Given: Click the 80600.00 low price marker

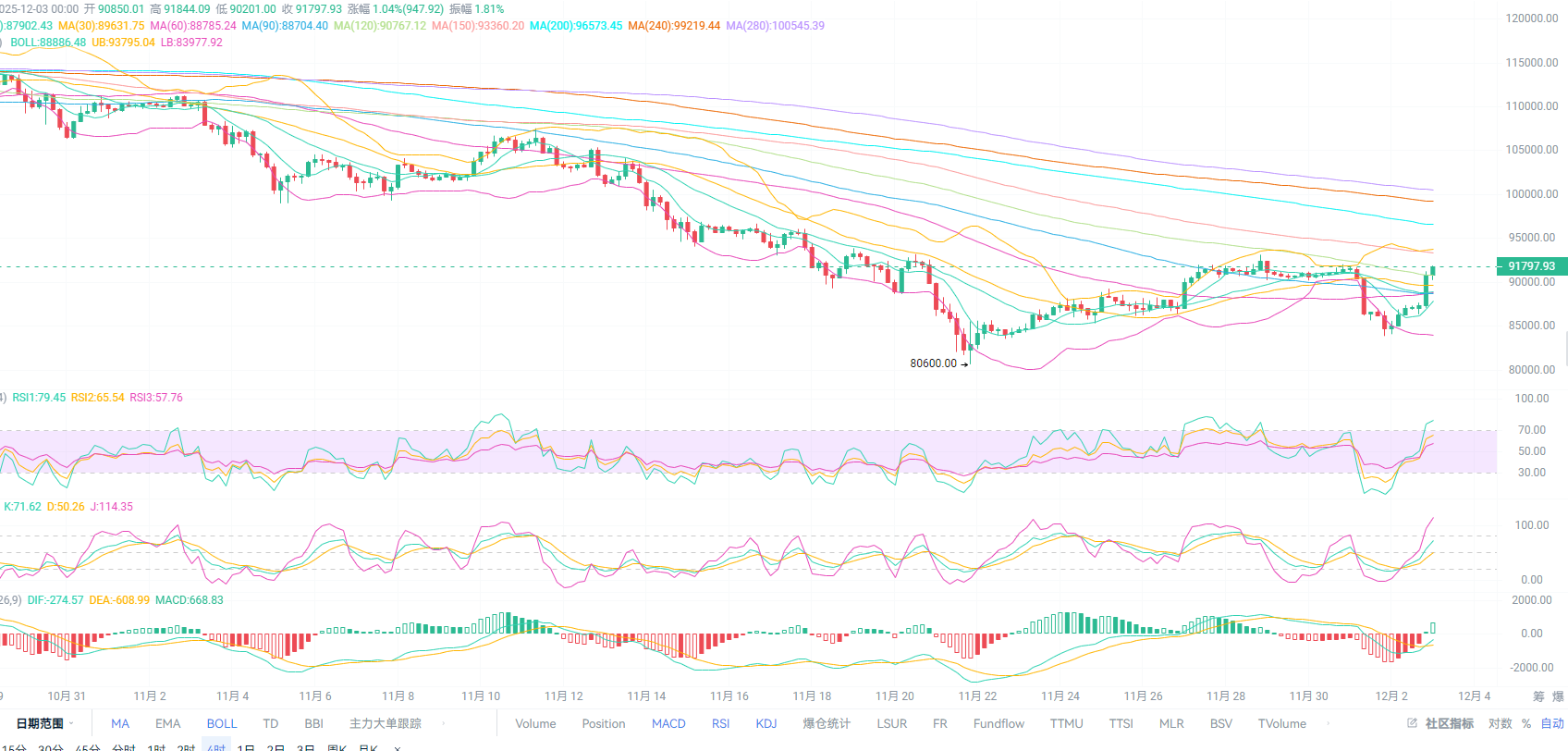Looking at the screenshot, I should pos(934,363).
